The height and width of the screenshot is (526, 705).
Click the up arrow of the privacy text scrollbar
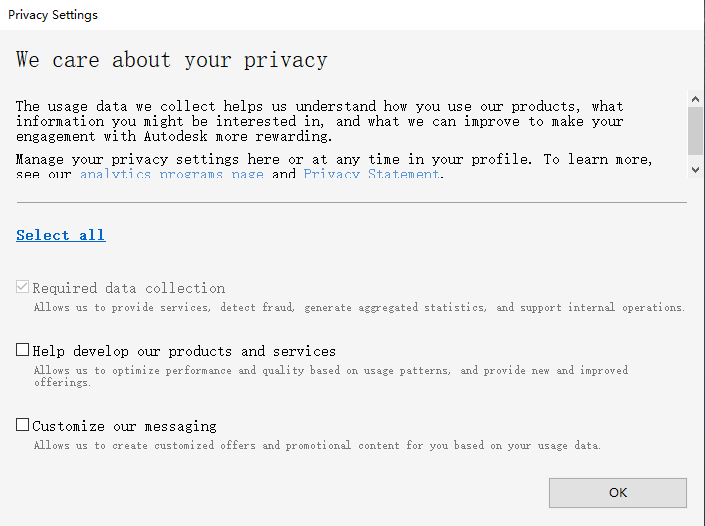pyautogui.click(x=696, y=99)
